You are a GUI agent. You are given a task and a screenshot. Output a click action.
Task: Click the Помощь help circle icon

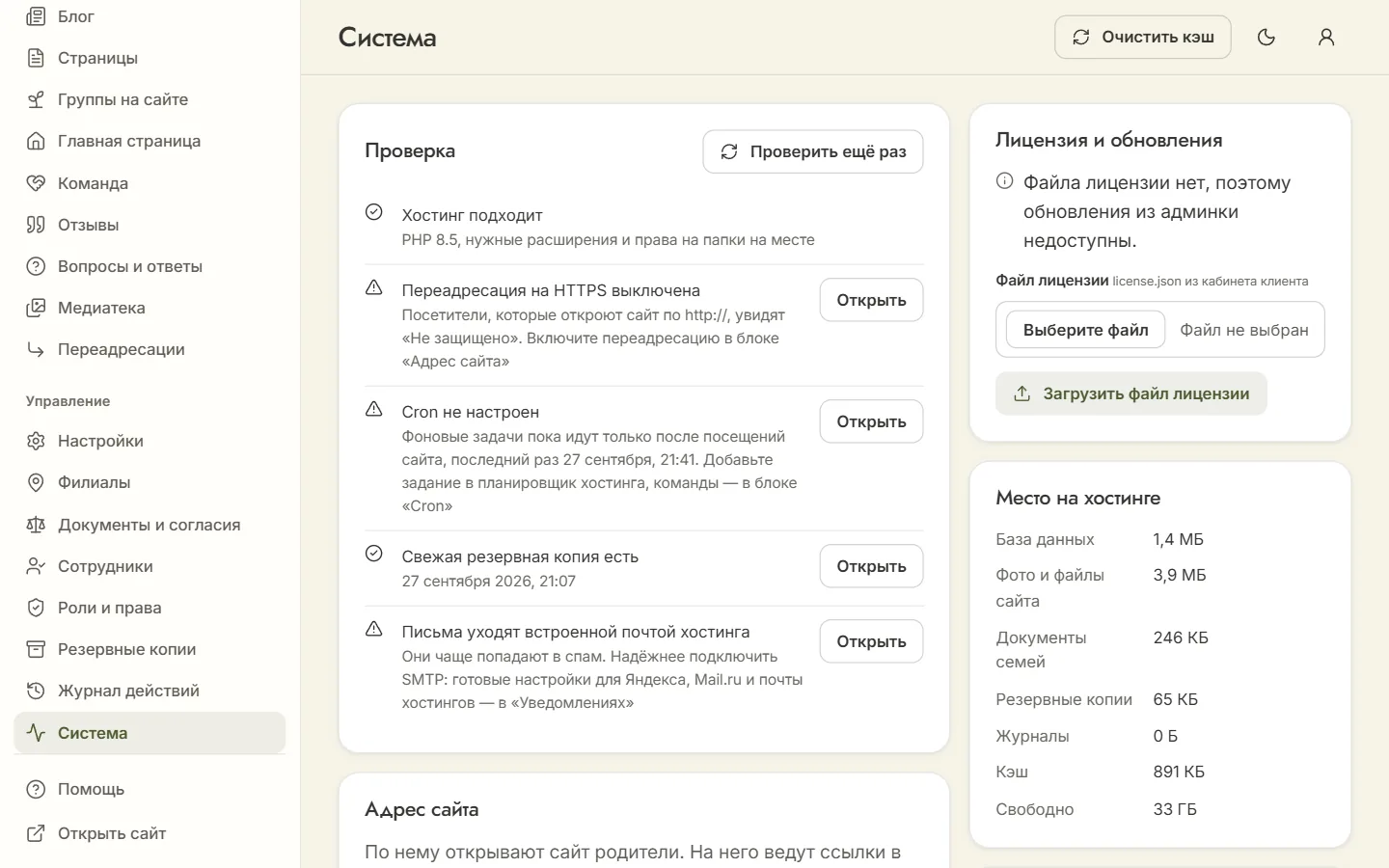point(36,789)
